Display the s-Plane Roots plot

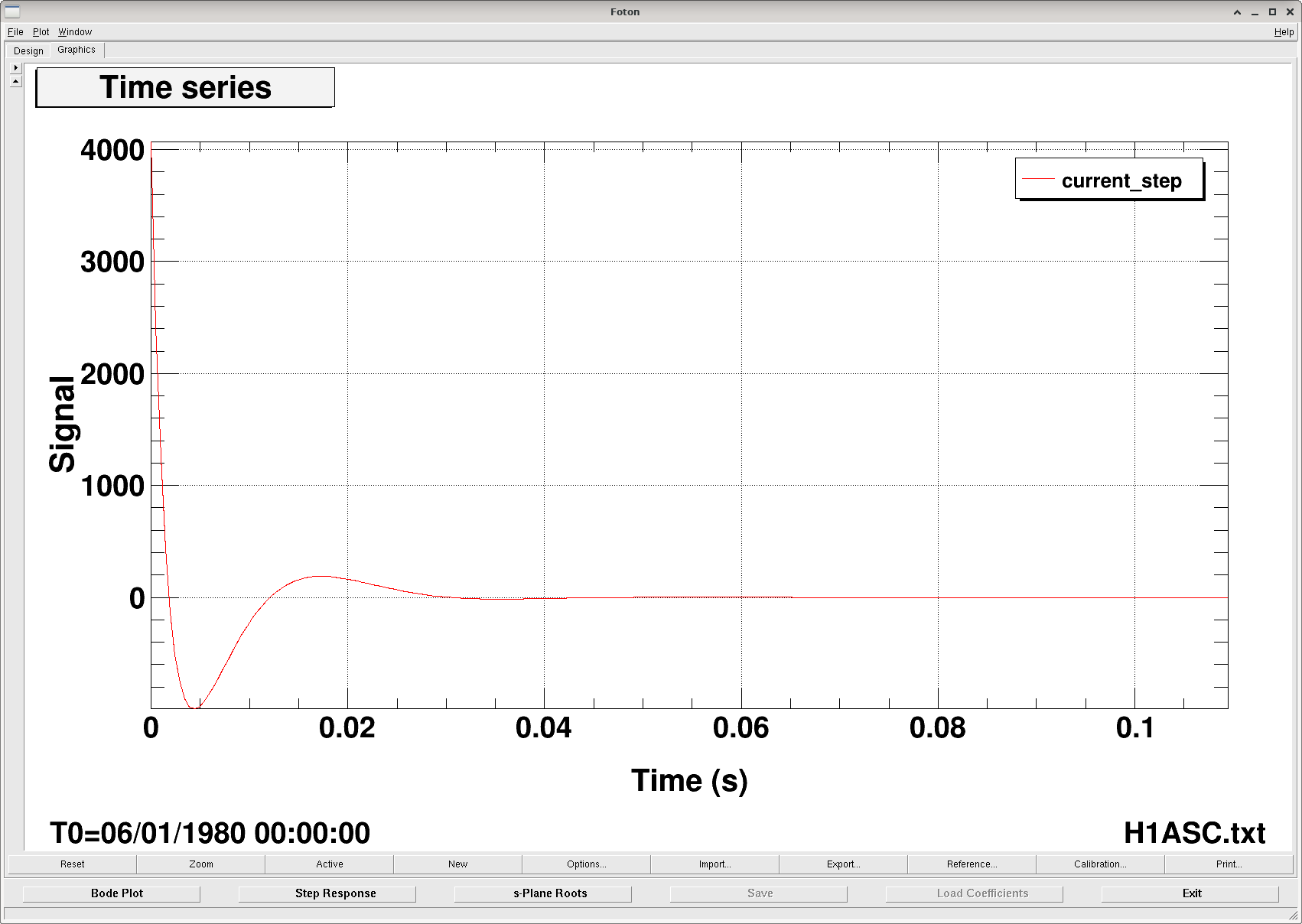click(x=550, y=893)
